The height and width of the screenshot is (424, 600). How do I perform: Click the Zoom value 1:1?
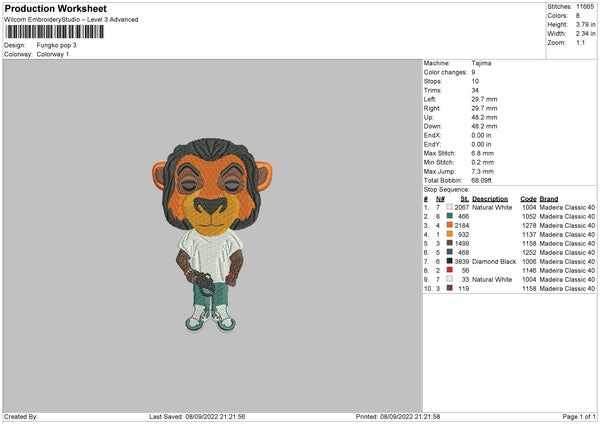pos(580,42)
